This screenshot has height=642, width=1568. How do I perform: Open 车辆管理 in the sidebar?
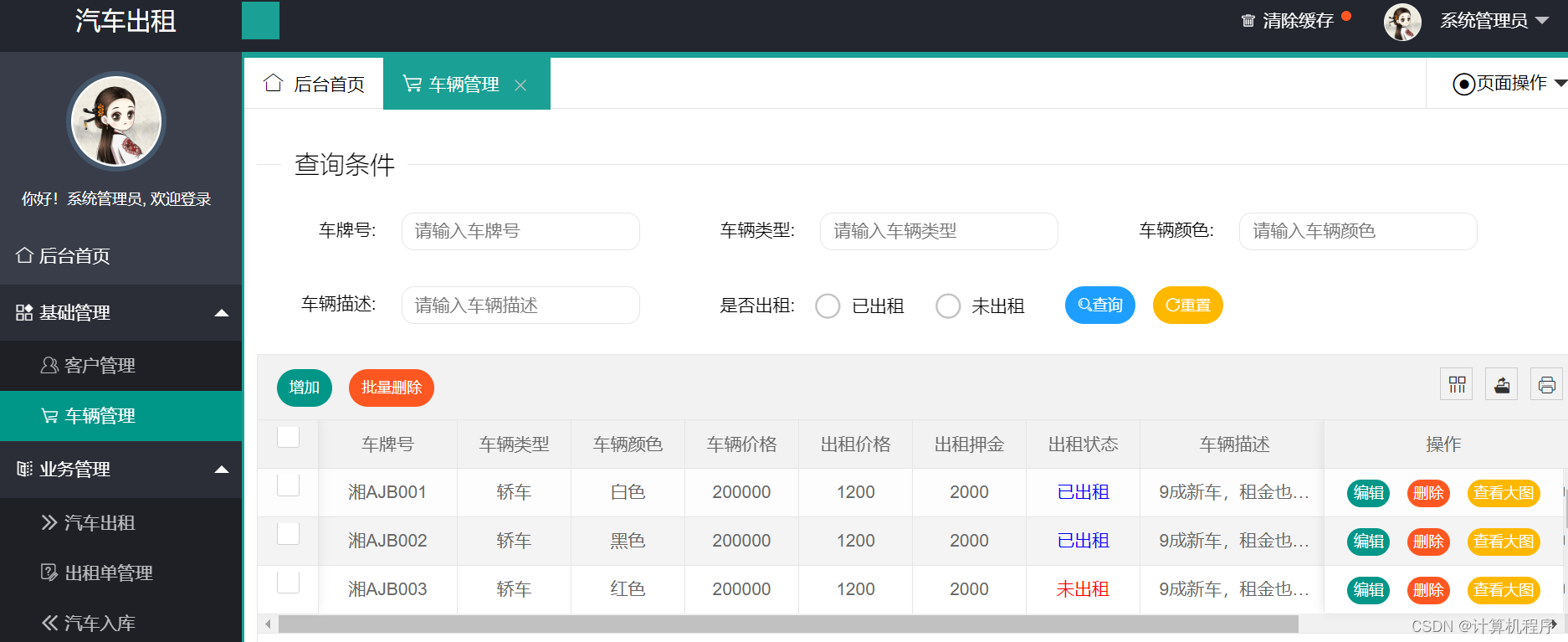click(x=120, y=416)
